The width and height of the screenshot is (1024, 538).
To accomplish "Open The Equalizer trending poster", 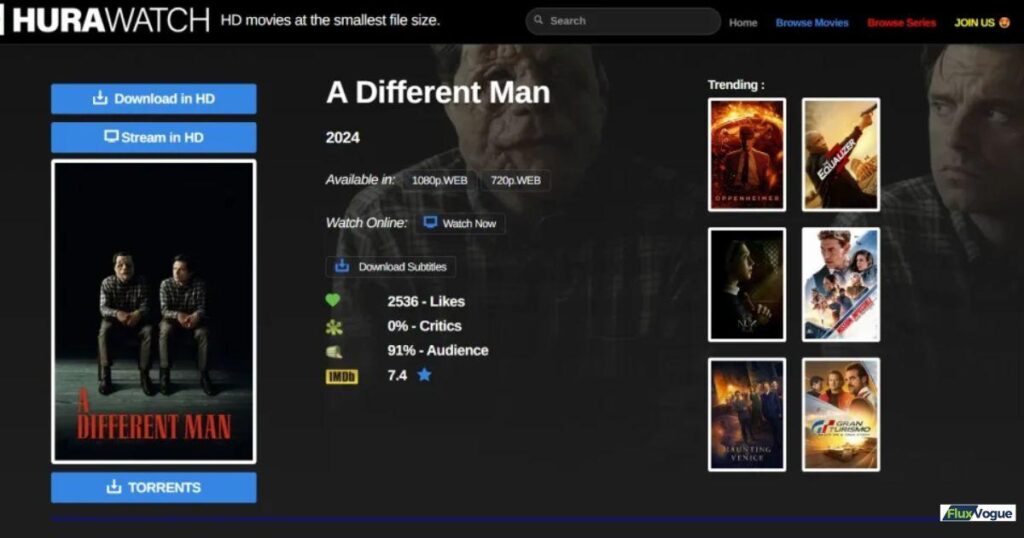I will (840, 155).
